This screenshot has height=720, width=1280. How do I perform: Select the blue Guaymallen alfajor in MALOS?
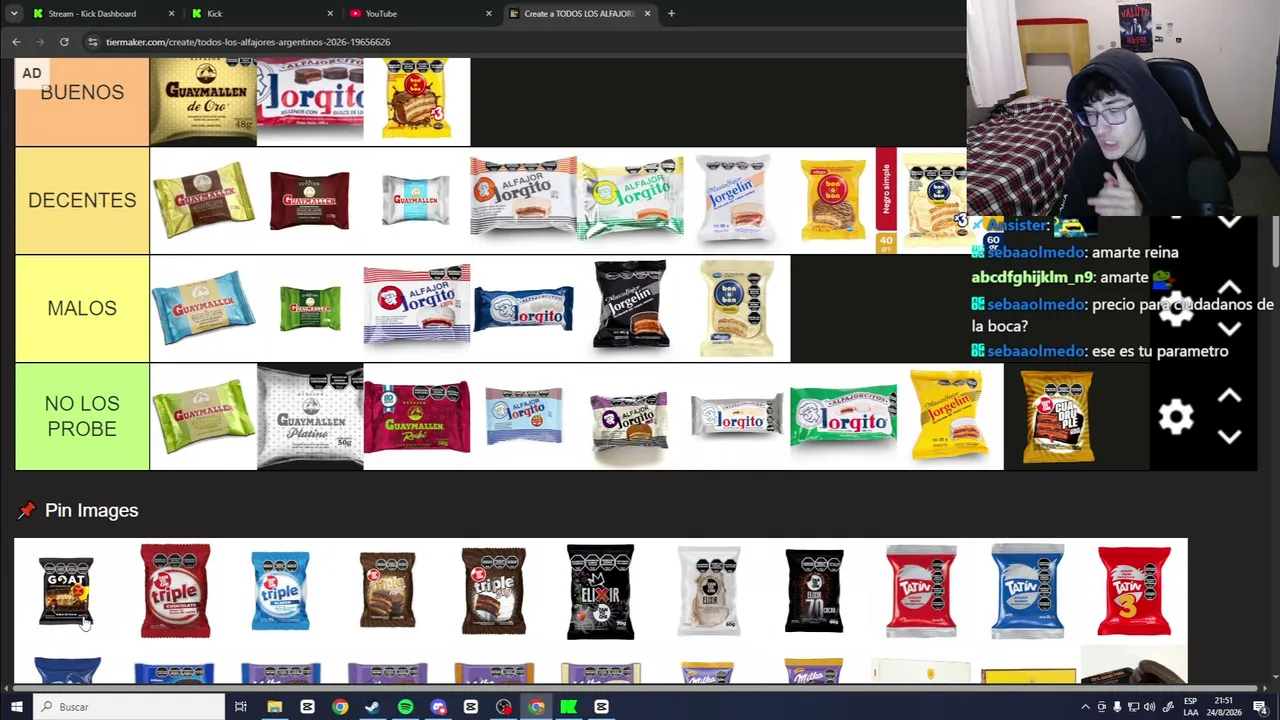pos(203,306)
